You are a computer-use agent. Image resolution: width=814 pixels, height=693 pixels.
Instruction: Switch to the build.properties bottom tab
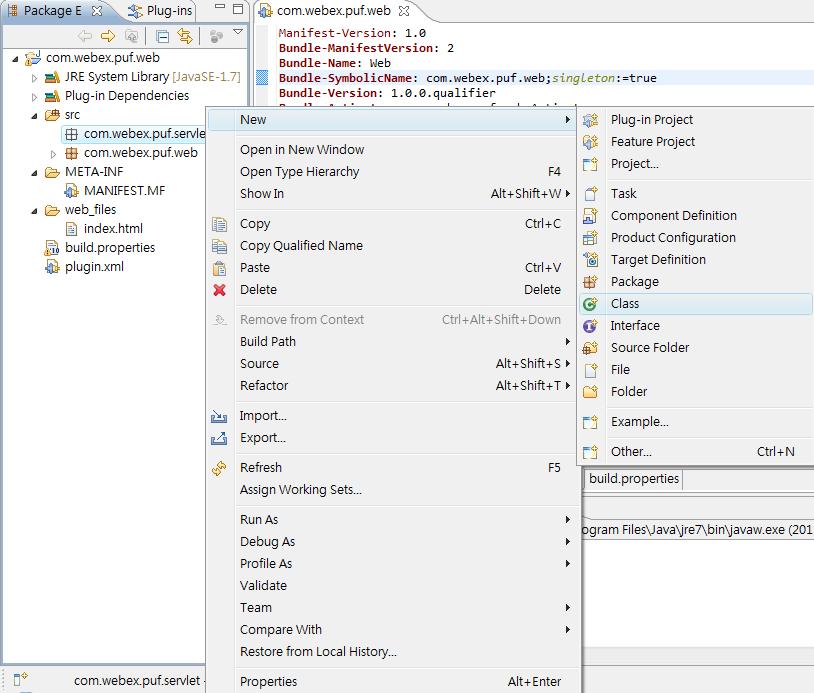point(634,479)
